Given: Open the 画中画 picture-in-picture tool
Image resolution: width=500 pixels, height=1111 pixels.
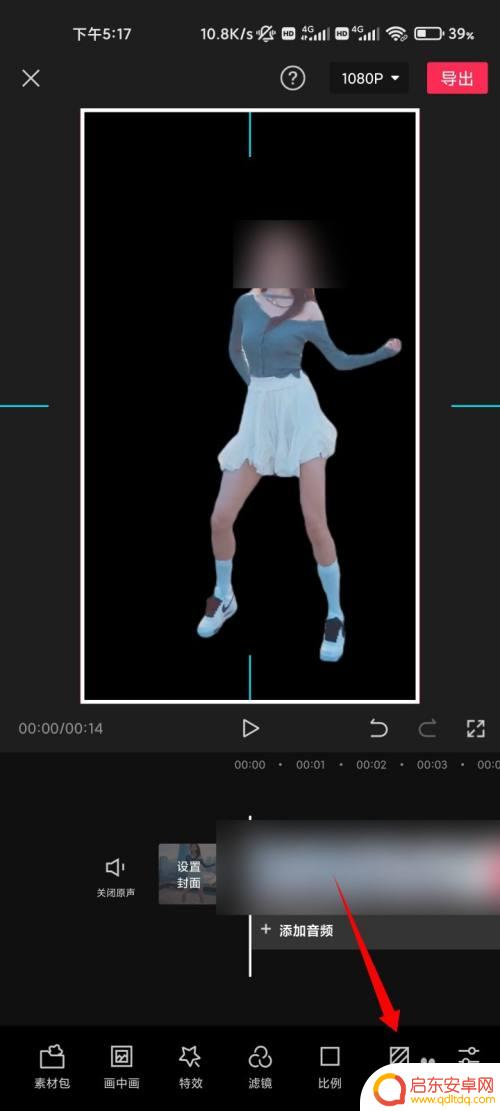Looking at the screenshot, I should tap(121, 1066).
